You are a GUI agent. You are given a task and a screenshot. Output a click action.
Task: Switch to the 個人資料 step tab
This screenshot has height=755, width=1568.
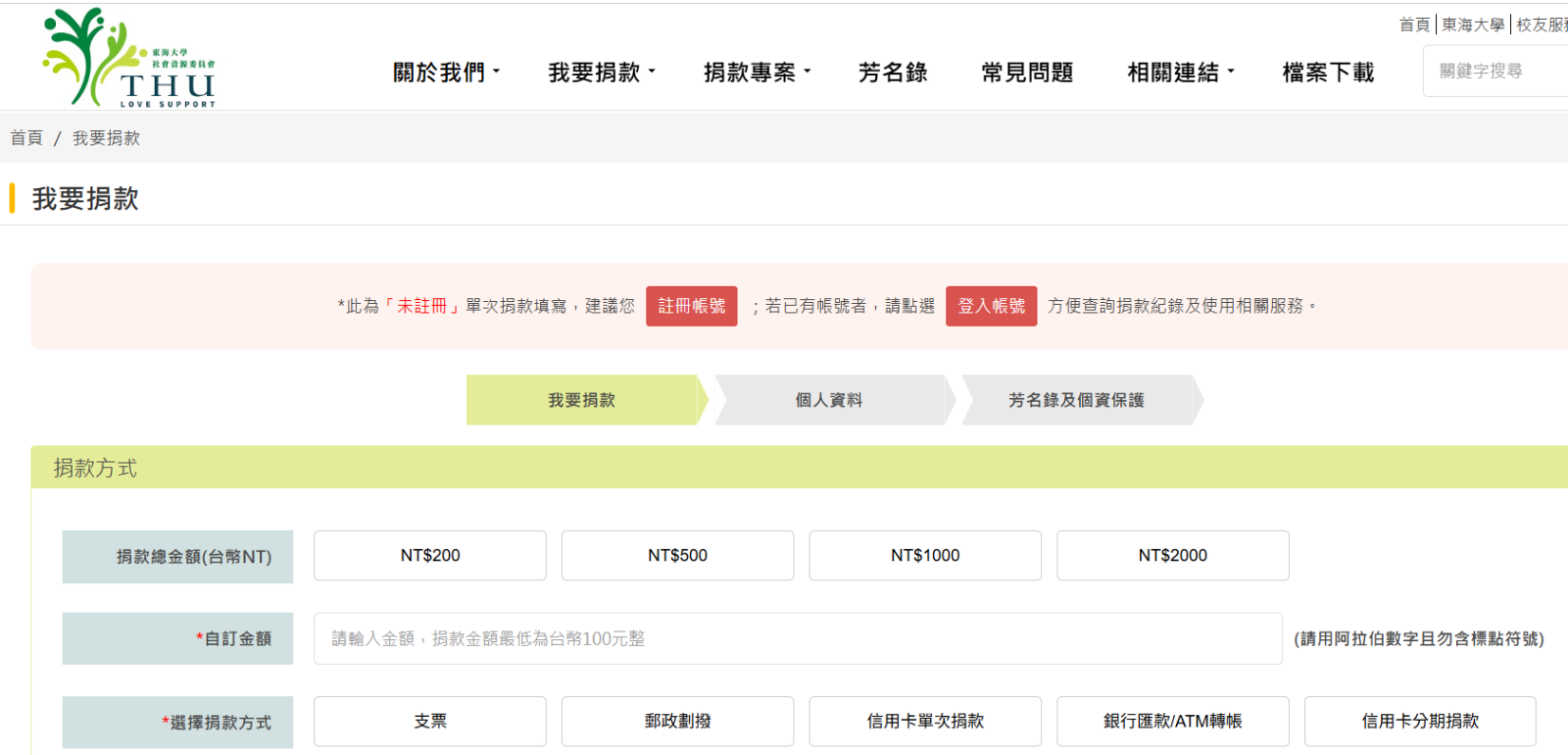[x=829, y=400]
